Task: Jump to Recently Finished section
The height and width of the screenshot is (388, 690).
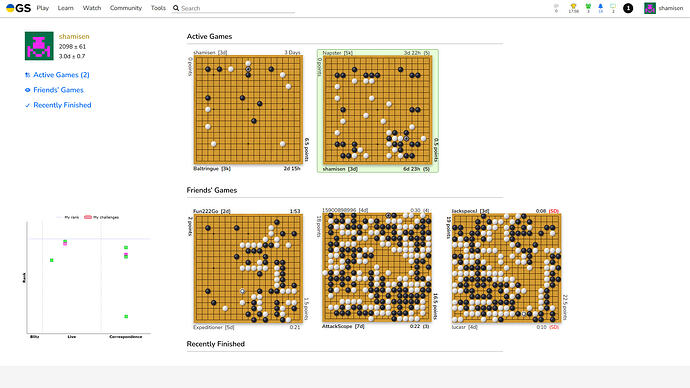Action: (x=62, y=105)
